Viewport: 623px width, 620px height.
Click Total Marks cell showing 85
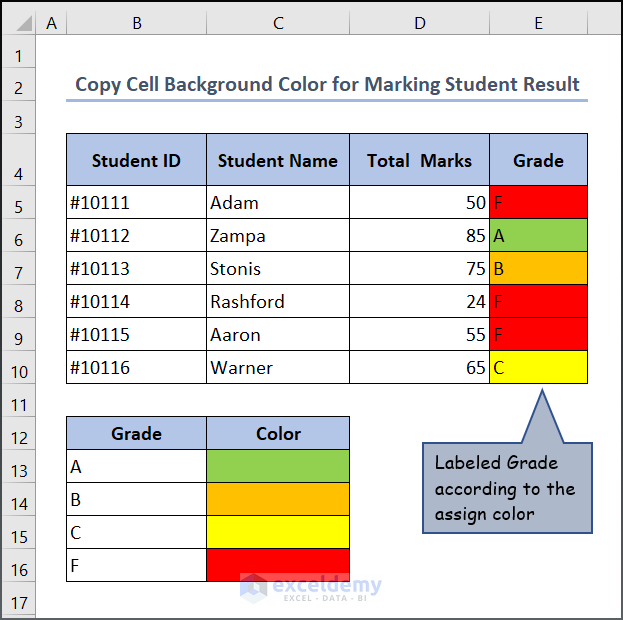click(419, 236)
